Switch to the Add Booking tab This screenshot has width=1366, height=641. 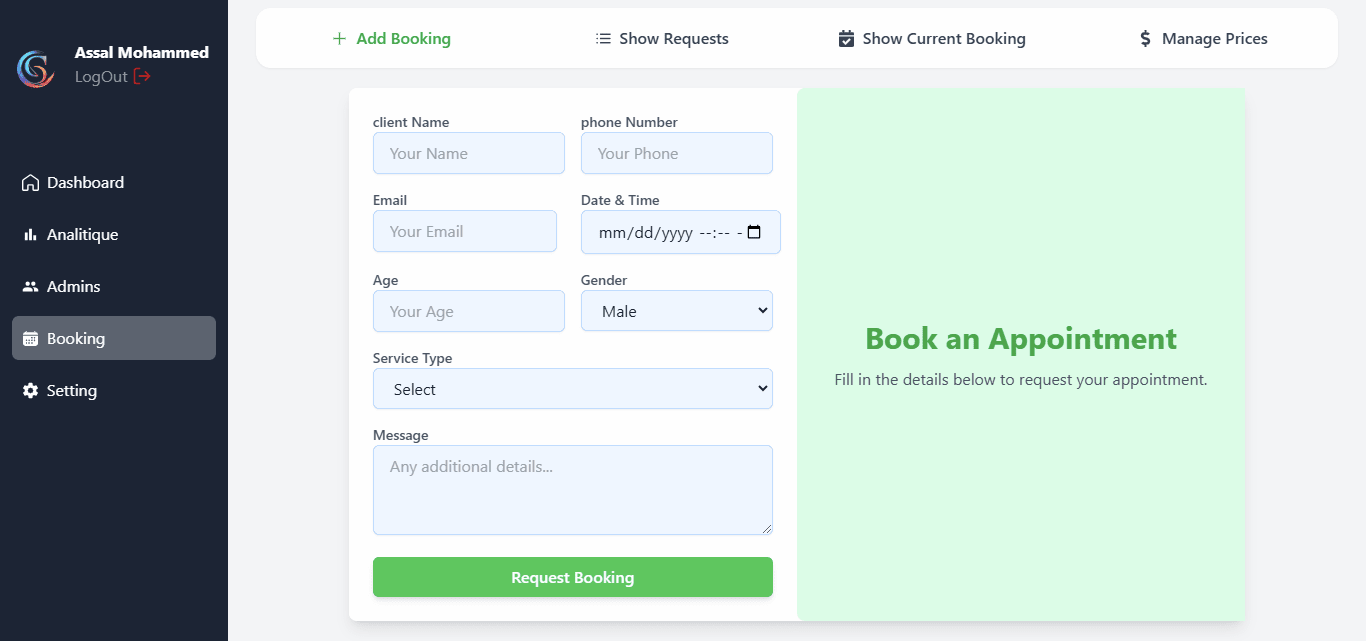[391, 39]
